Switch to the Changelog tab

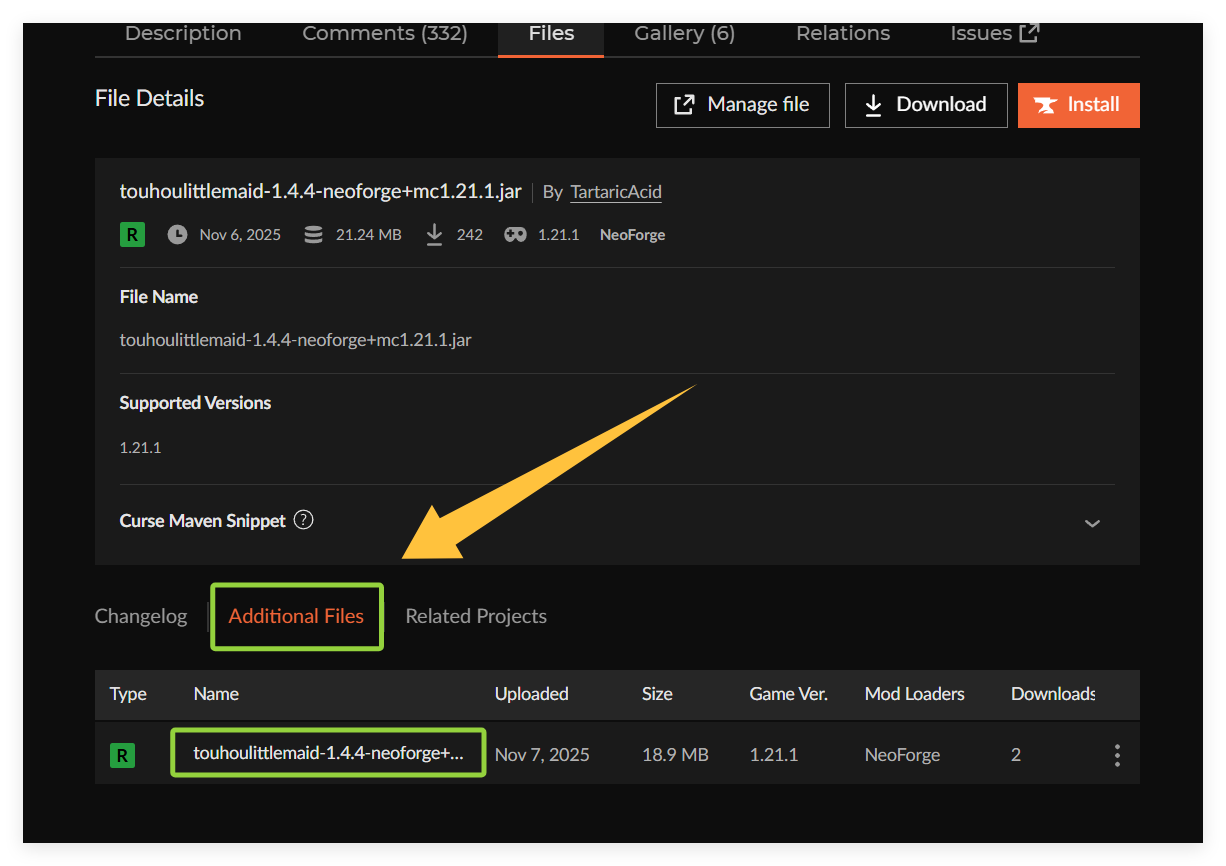tap(141, 616)
